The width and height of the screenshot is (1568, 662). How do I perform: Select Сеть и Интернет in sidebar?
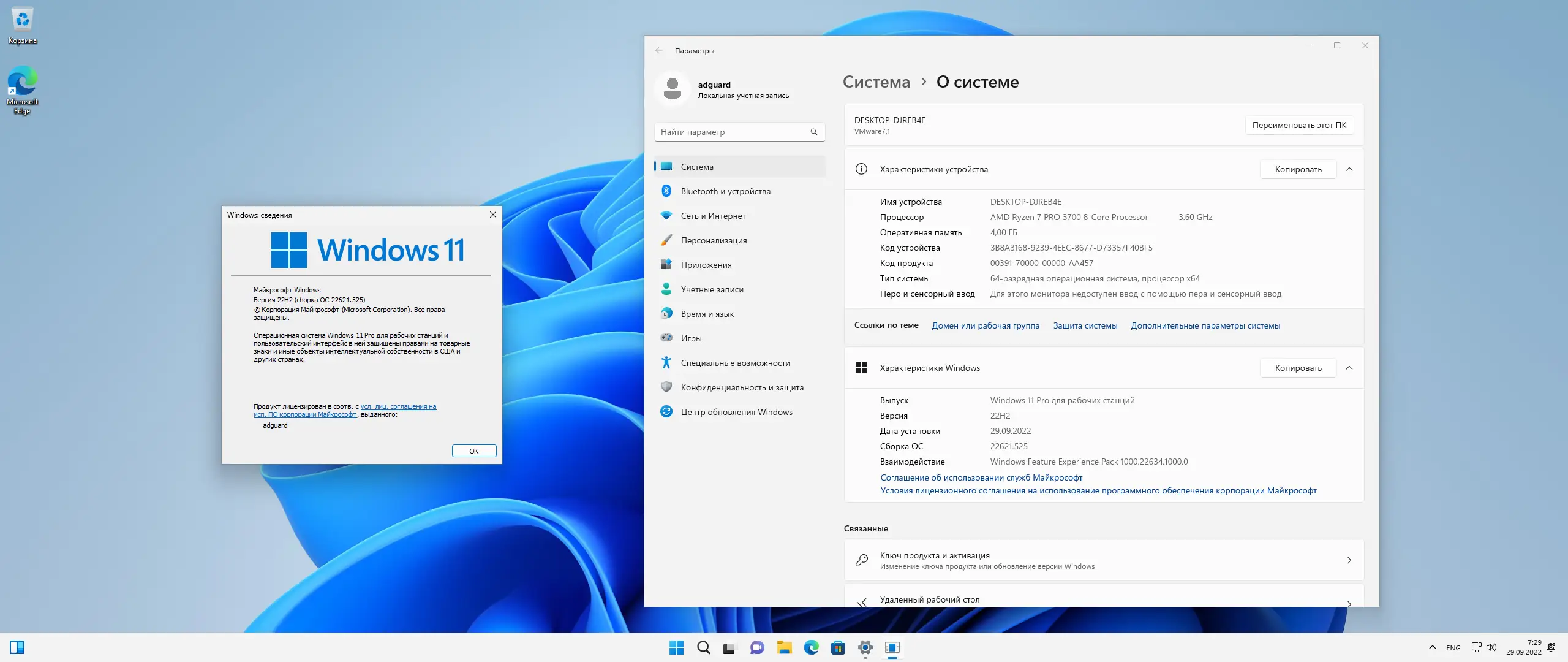click(713, 216)
